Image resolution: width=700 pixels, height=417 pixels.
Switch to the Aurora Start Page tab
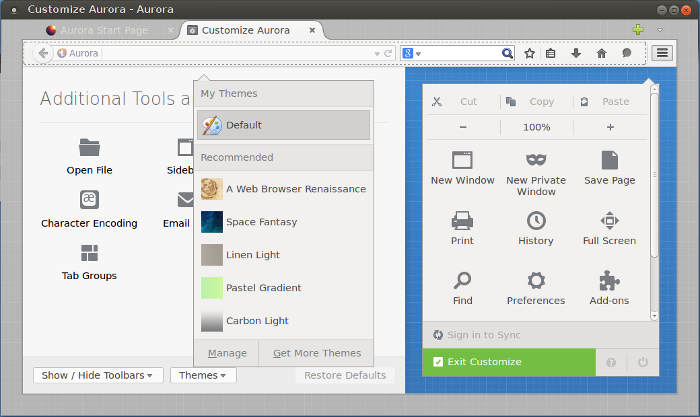(x=109, y=30)
